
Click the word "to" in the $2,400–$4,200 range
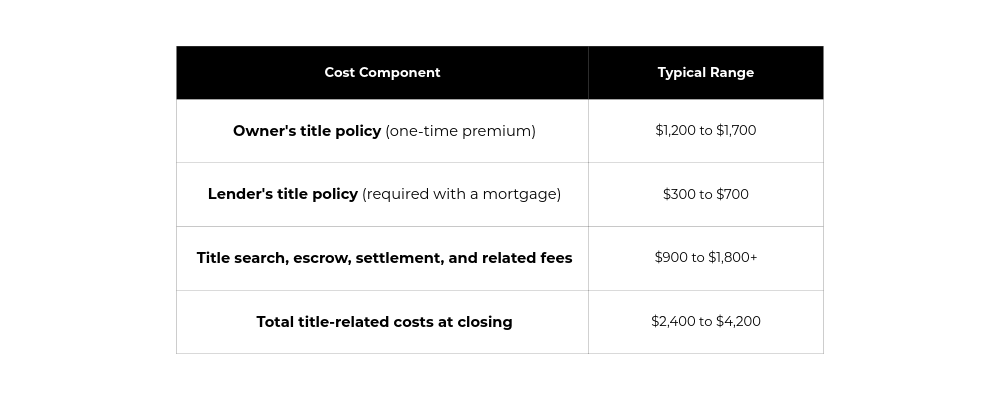point(706,322)
